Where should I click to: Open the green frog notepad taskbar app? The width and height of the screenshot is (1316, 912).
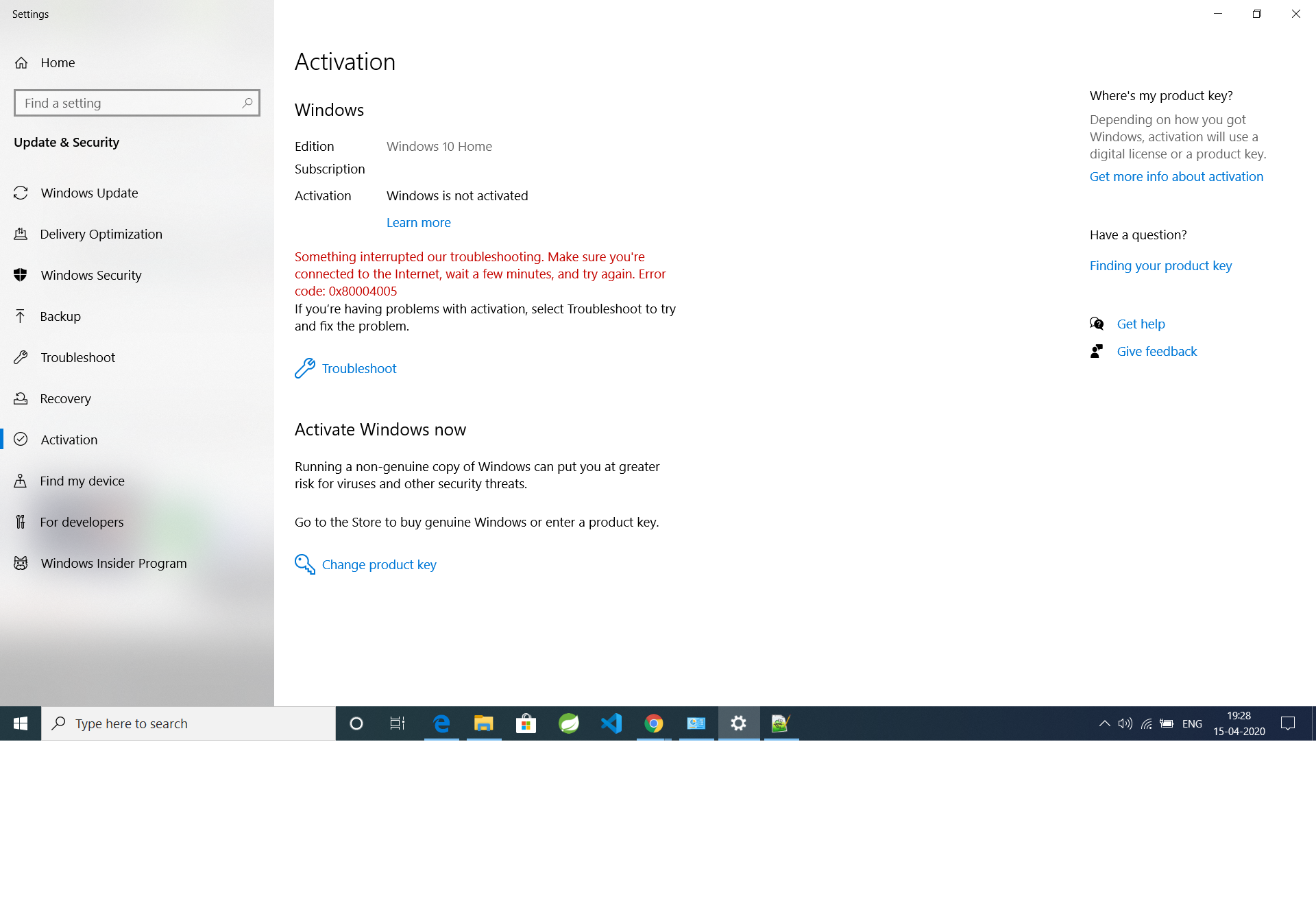point(781,723)
